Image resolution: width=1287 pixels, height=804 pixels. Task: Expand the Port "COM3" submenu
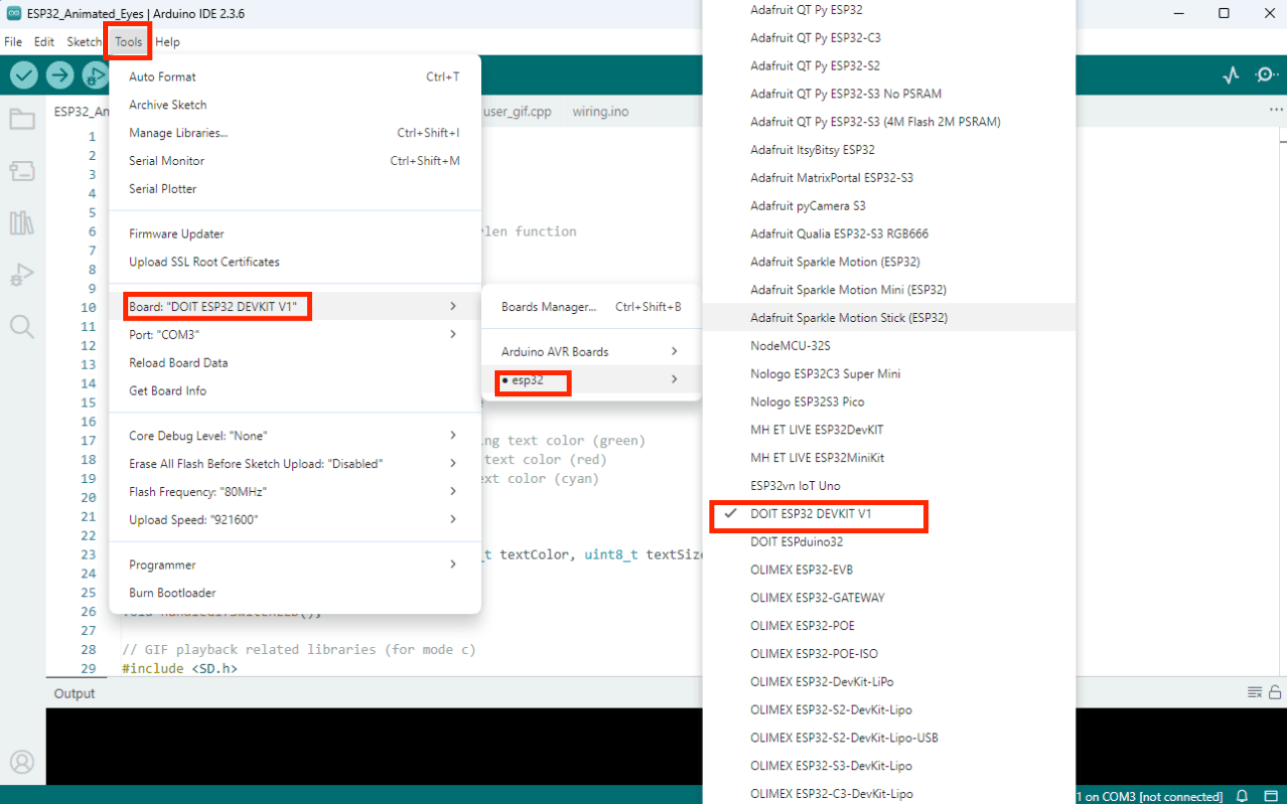click(295, 335)
